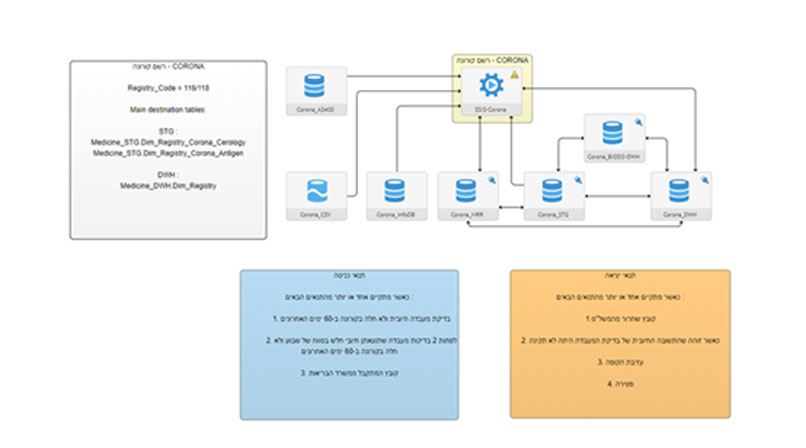The height and width of the screenshot is (448, 806).
Task: Click the plug icon on Corona_DWH node
Action: 705,179
